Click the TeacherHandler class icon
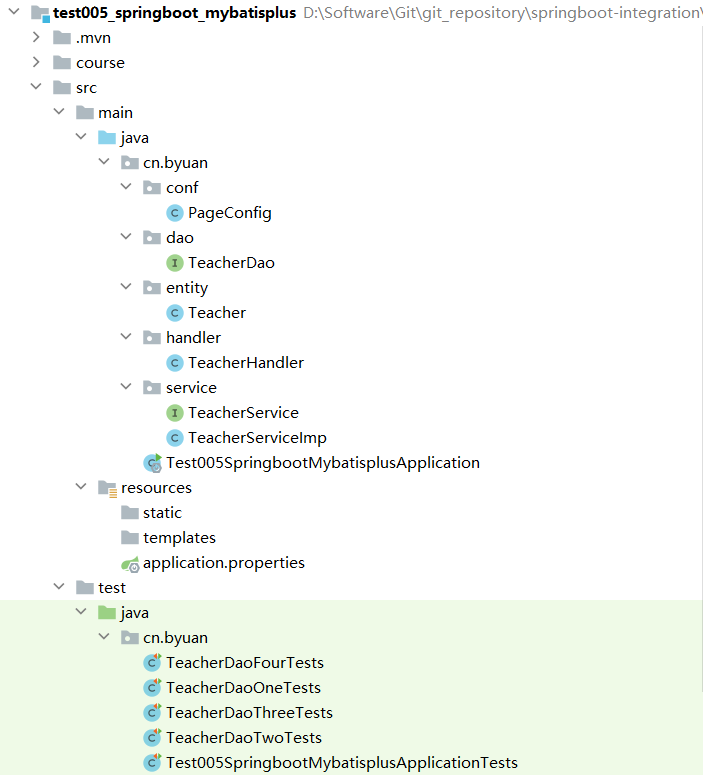 point(175,363)
